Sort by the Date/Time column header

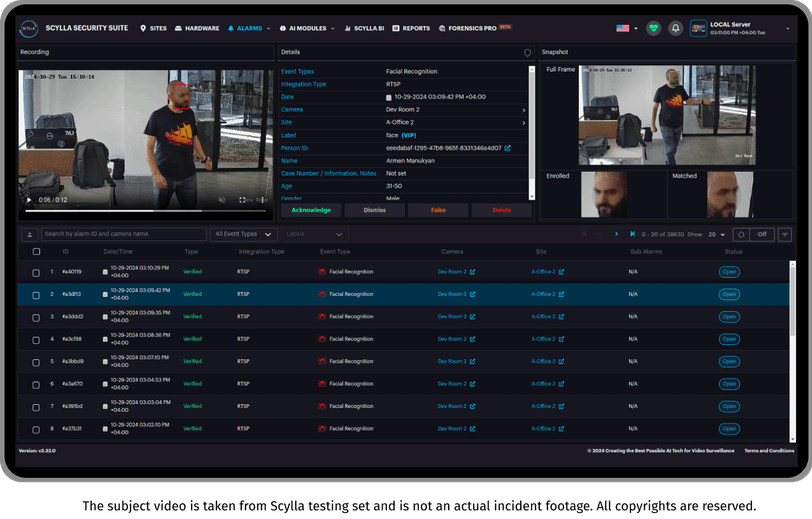click(x=118, y=252)
